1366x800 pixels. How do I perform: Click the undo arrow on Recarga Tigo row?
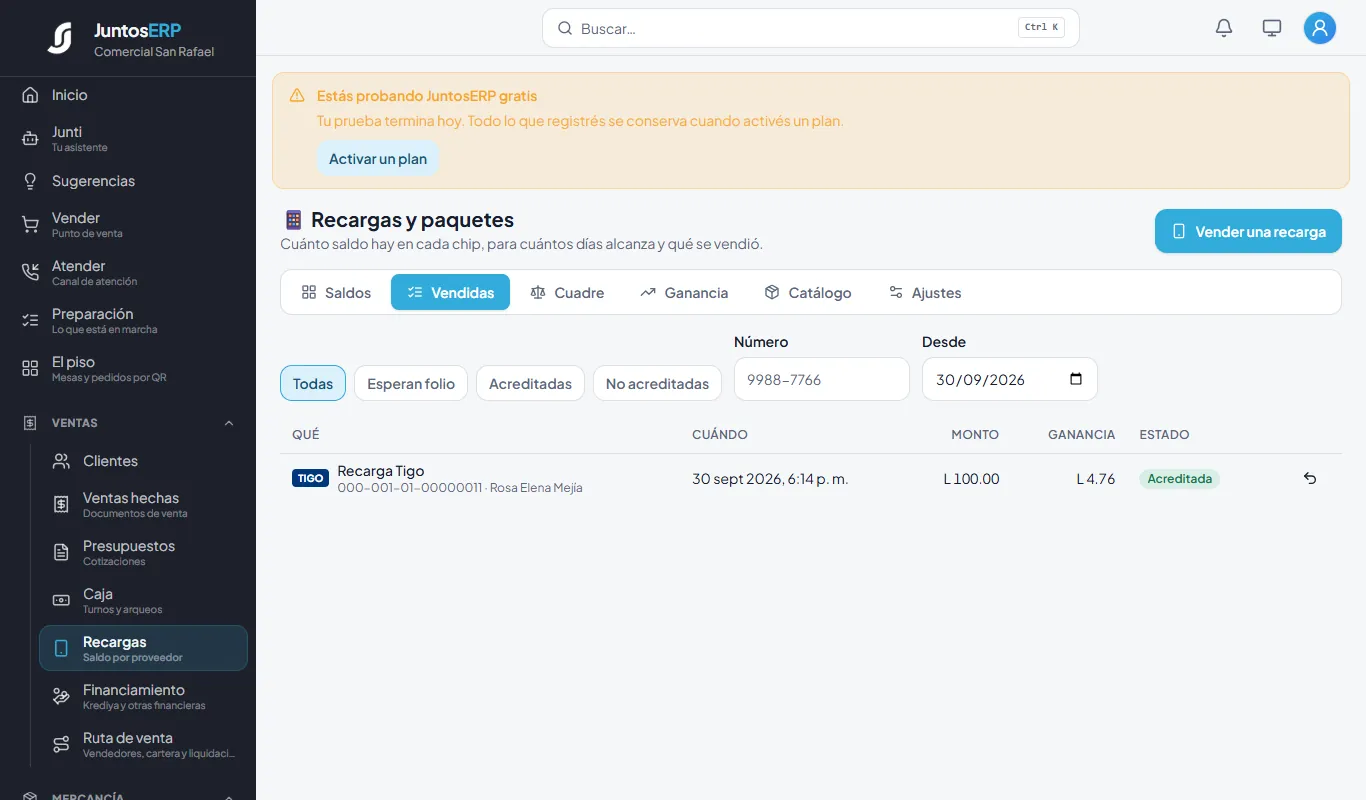[x=1310, y=479]
